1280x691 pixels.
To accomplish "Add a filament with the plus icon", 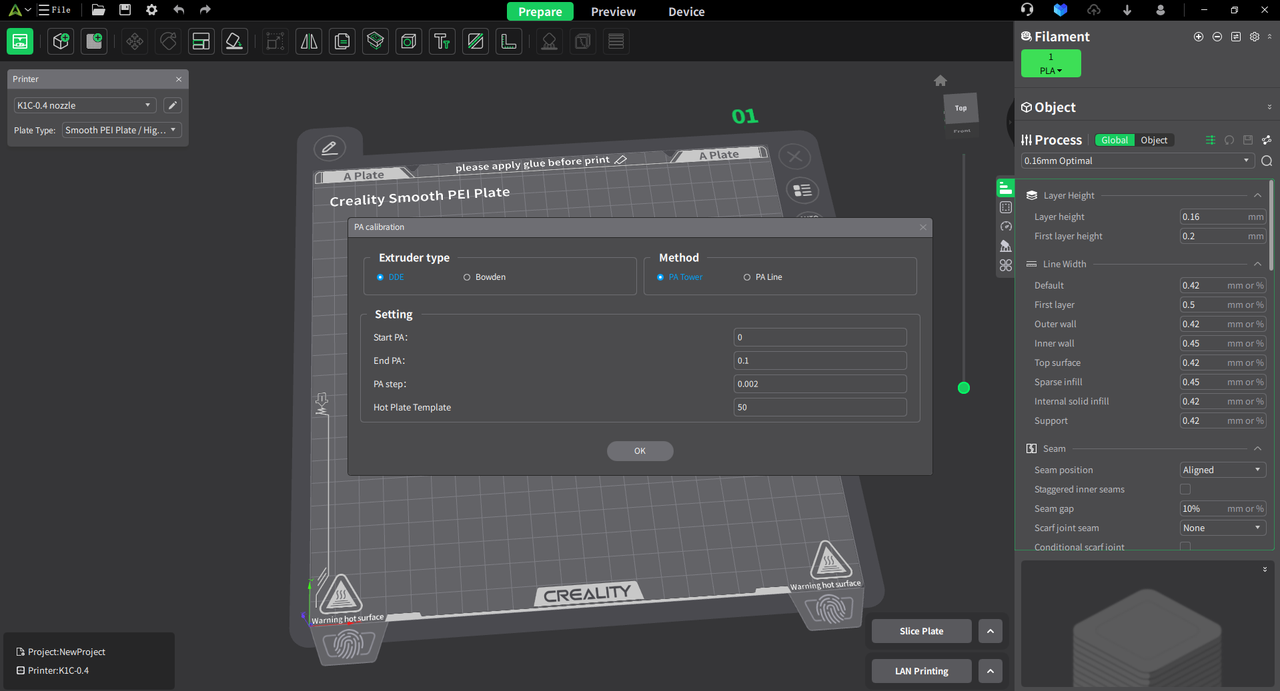I will (x=1198, y=36).
